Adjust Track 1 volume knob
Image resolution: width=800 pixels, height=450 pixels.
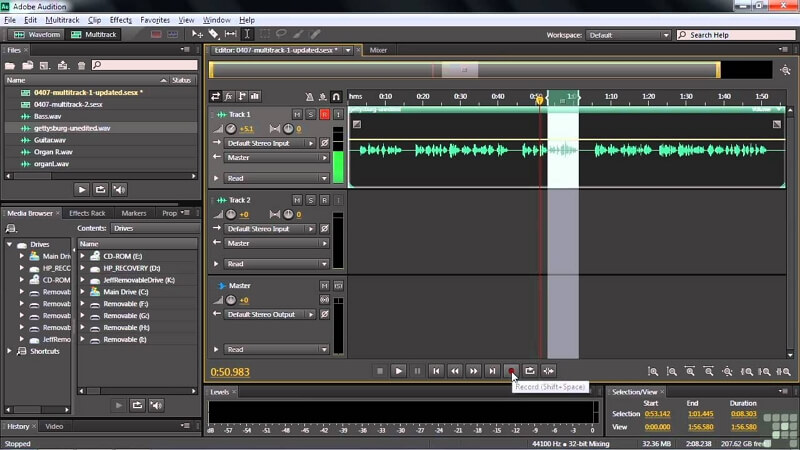pyautogui.click(x=231, y=129)
